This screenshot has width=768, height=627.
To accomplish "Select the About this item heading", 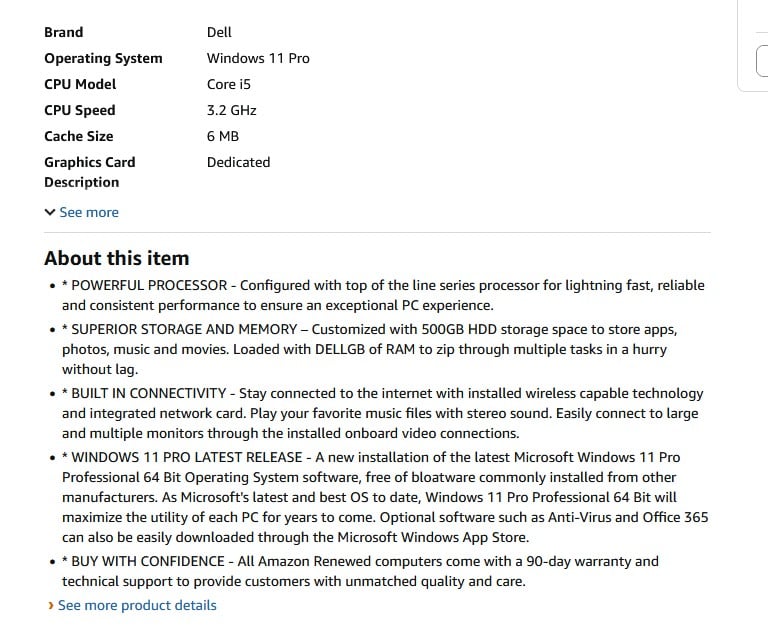I will [x=117, y=258].
